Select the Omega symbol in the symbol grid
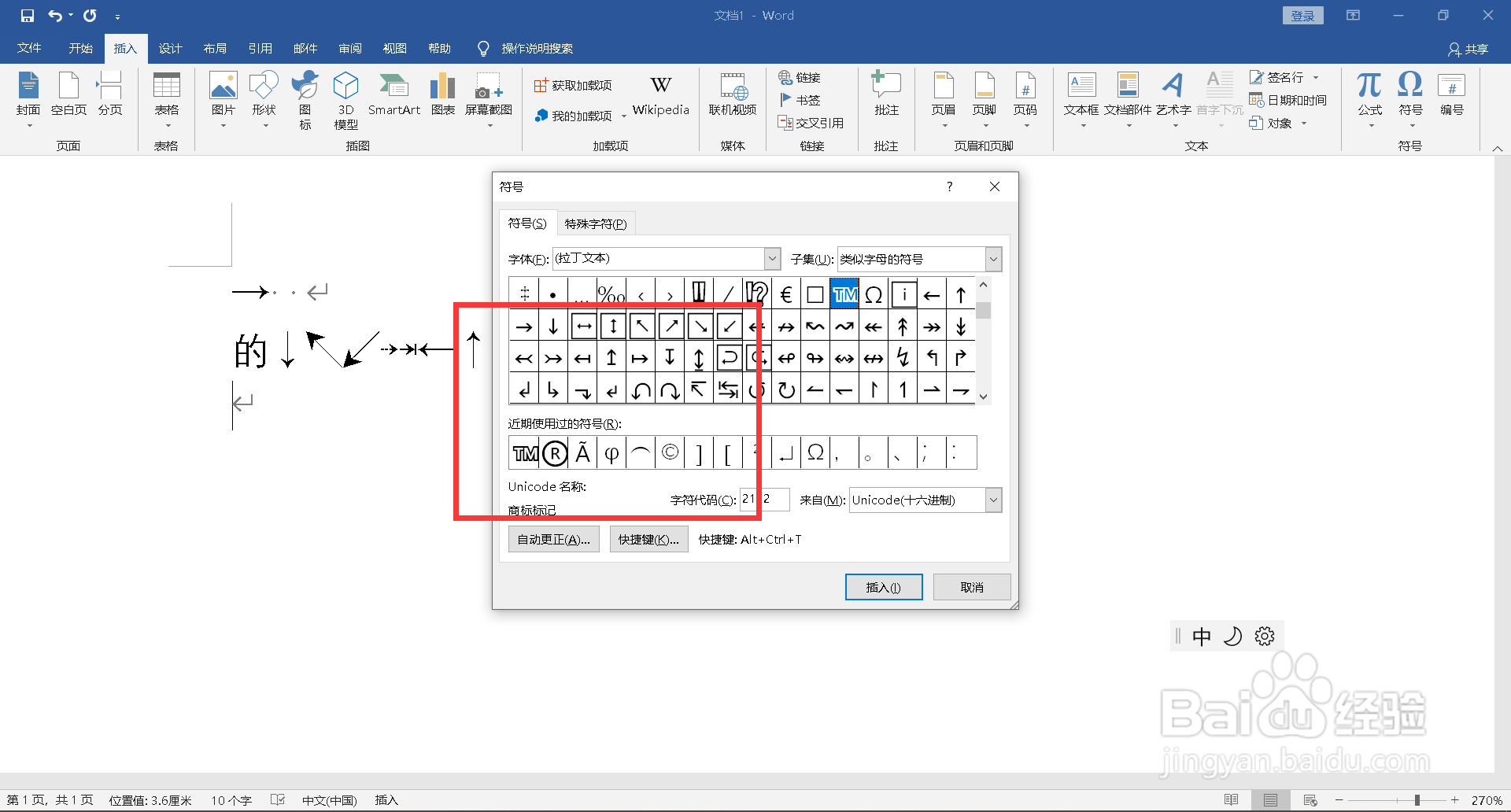Screen dimensions: 1511x812 click(874, 295)
